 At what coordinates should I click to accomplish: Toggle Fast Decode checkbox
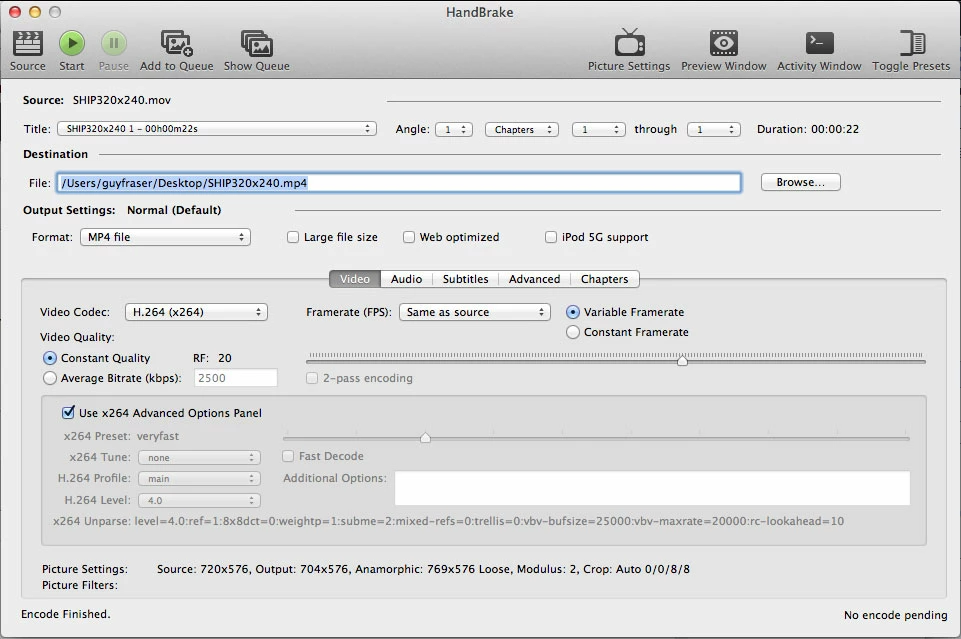[288, 456]
